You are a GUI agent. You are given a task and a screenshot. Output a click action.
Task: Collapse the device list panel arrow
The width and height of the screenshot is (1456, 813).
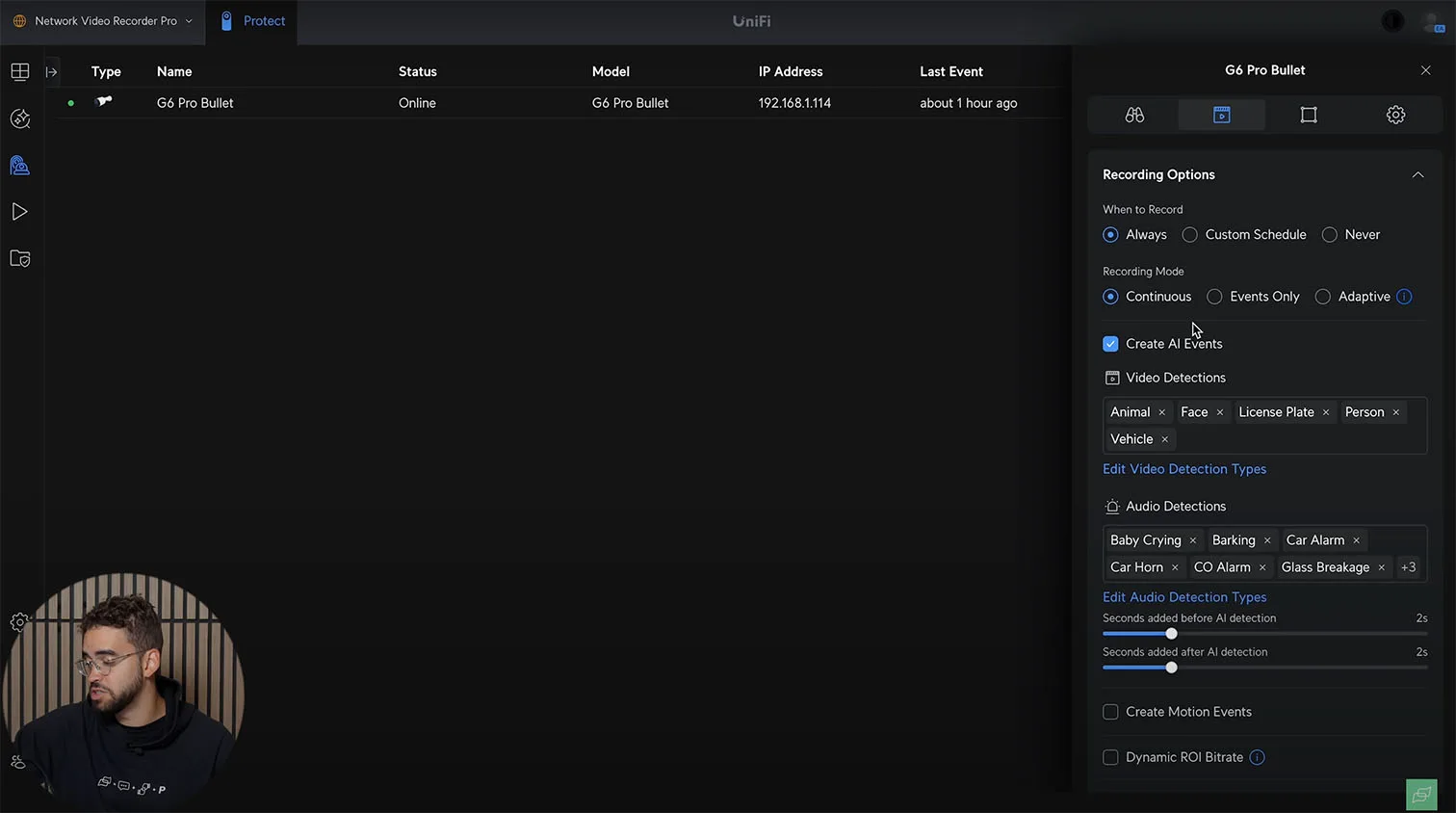[52, 72]
